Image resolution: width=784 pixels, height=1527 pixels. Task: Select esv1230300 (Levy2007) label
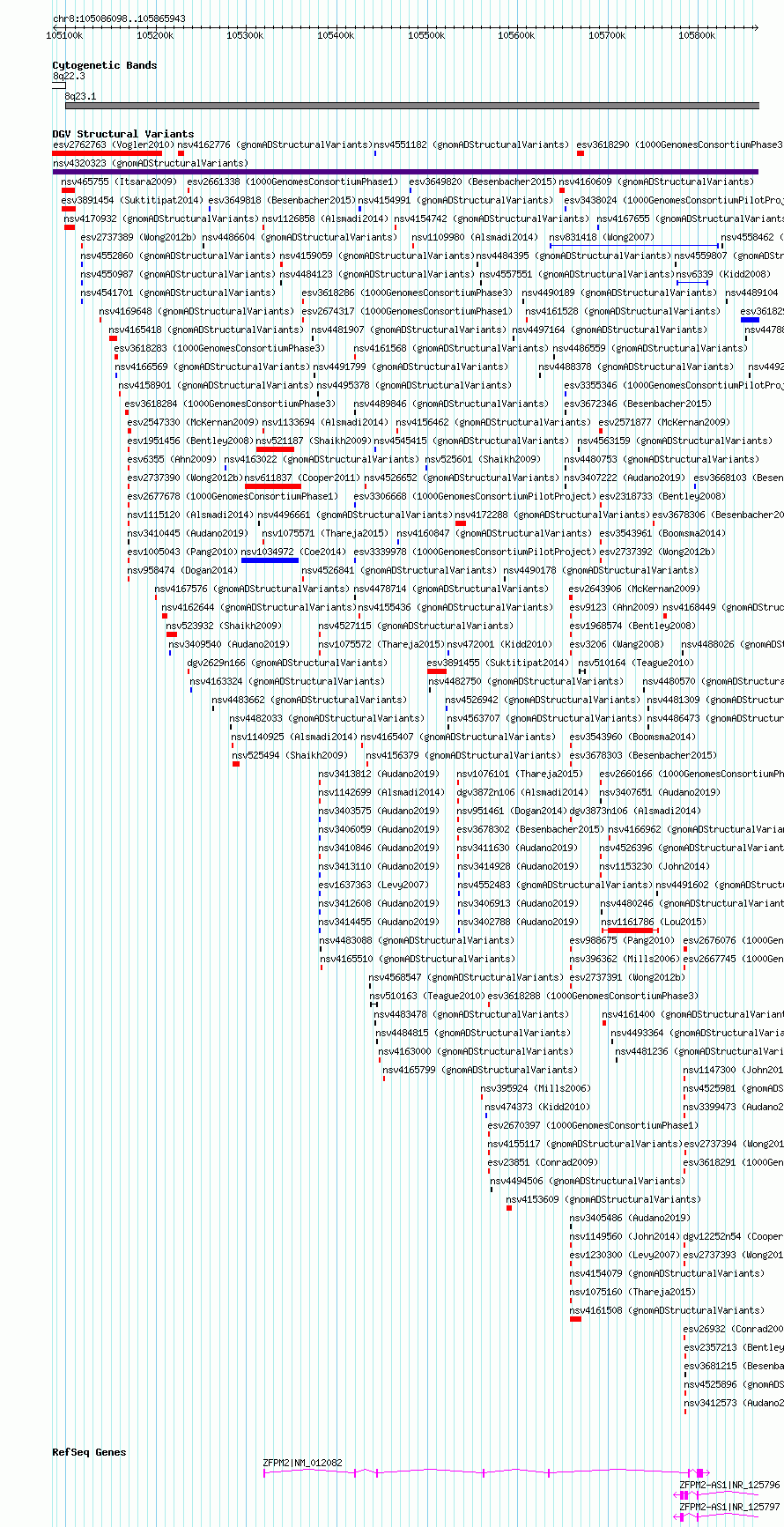click(625, 1255)
